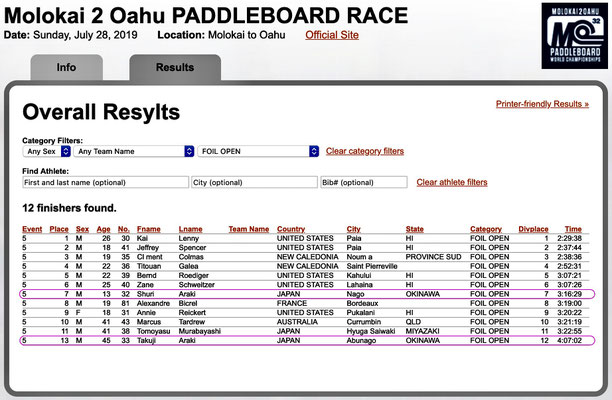Sort results by Team Name column
The width and height of the screenshot is (612, 400).
[x=249, y=229]
